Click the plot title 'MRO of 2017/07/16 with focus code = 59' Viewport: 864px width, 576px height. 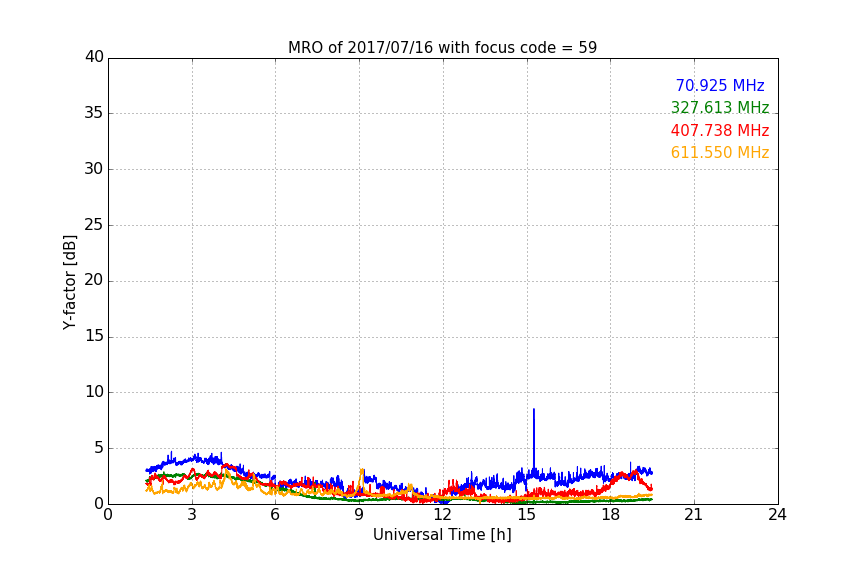click(x=442, y=48)
